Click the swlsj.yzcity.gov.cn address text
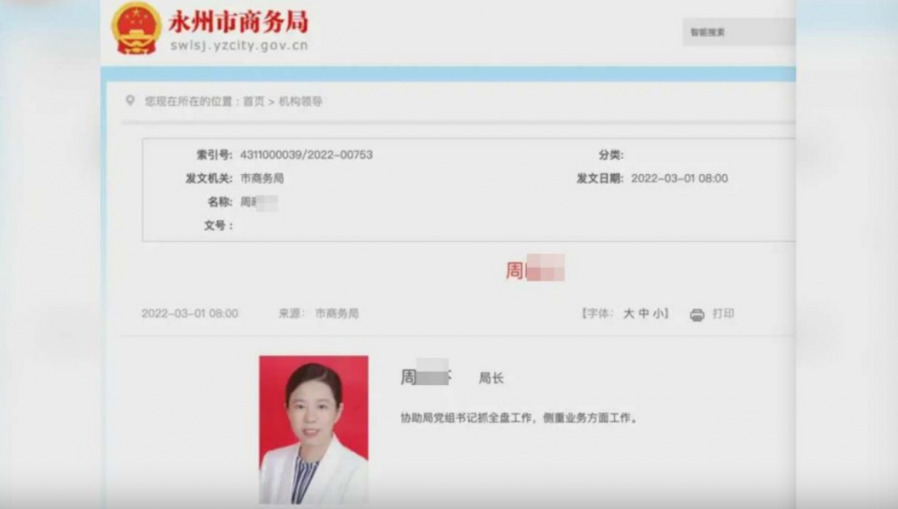 pyautogui.click(x=239, y=46)
